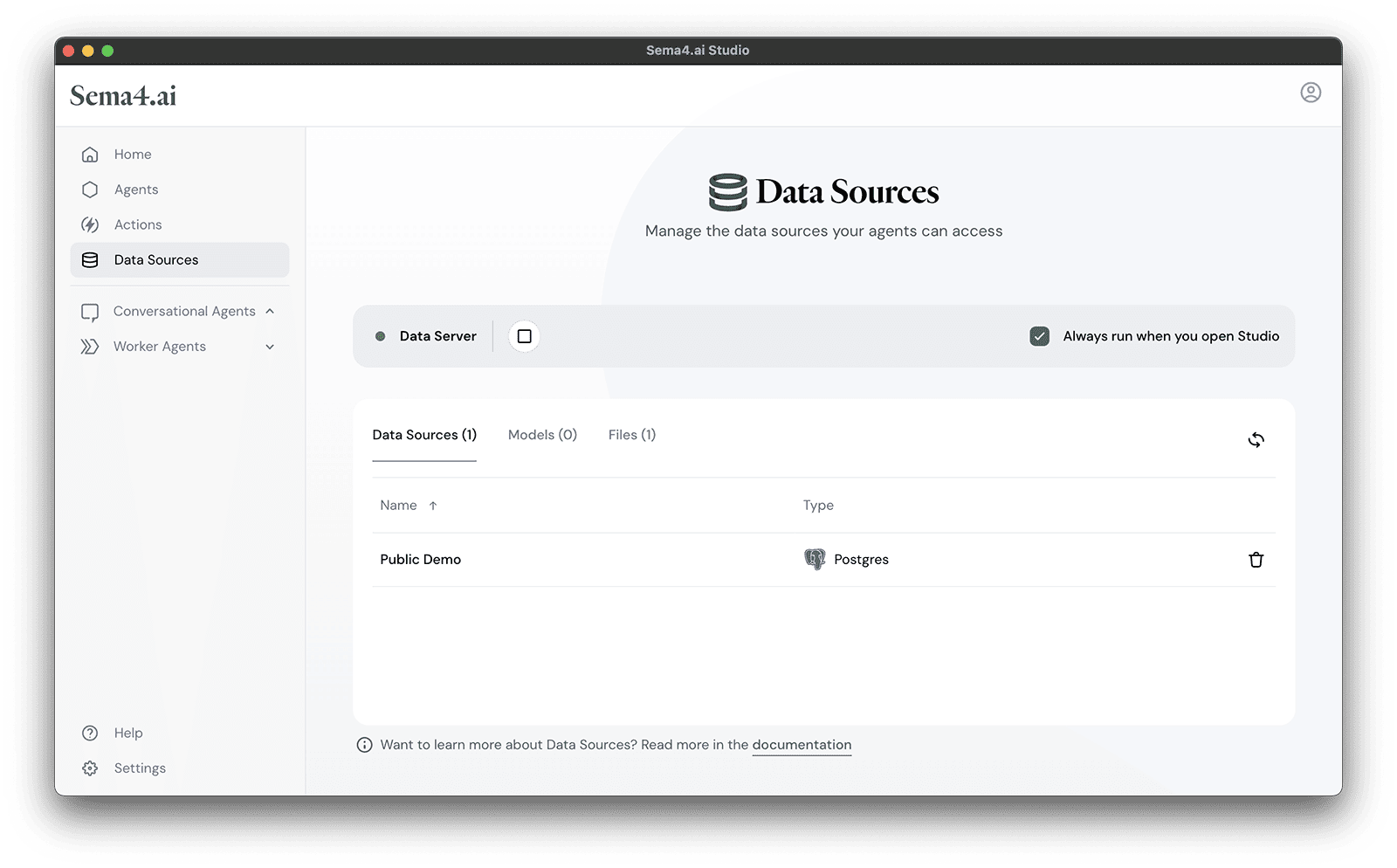Image resolution: width=1397 pixels, height=868 pixels.
Task: Switch to the Files tab
Action: (x=631, y=434)
